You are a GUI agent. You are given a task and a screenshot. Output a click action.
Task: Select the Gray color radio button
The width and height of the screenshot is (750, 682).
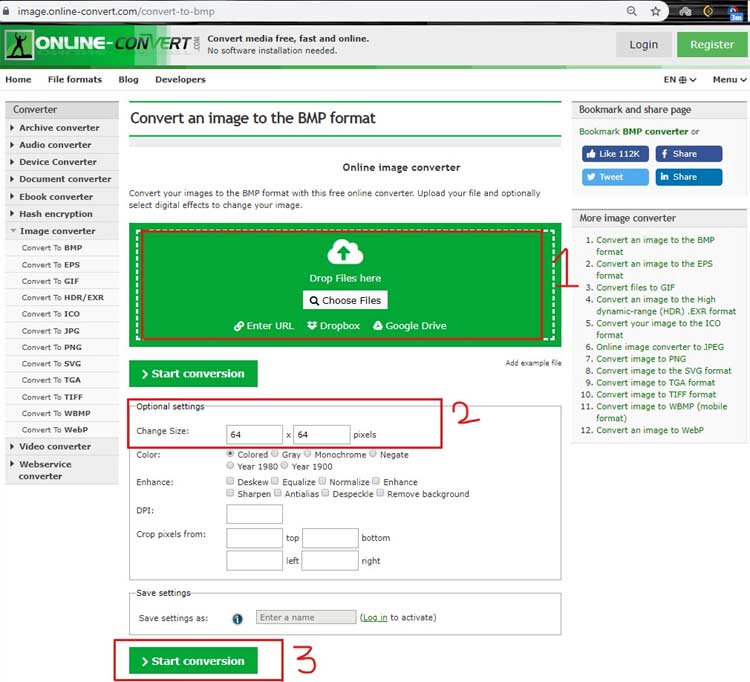[x=276, y=454]
